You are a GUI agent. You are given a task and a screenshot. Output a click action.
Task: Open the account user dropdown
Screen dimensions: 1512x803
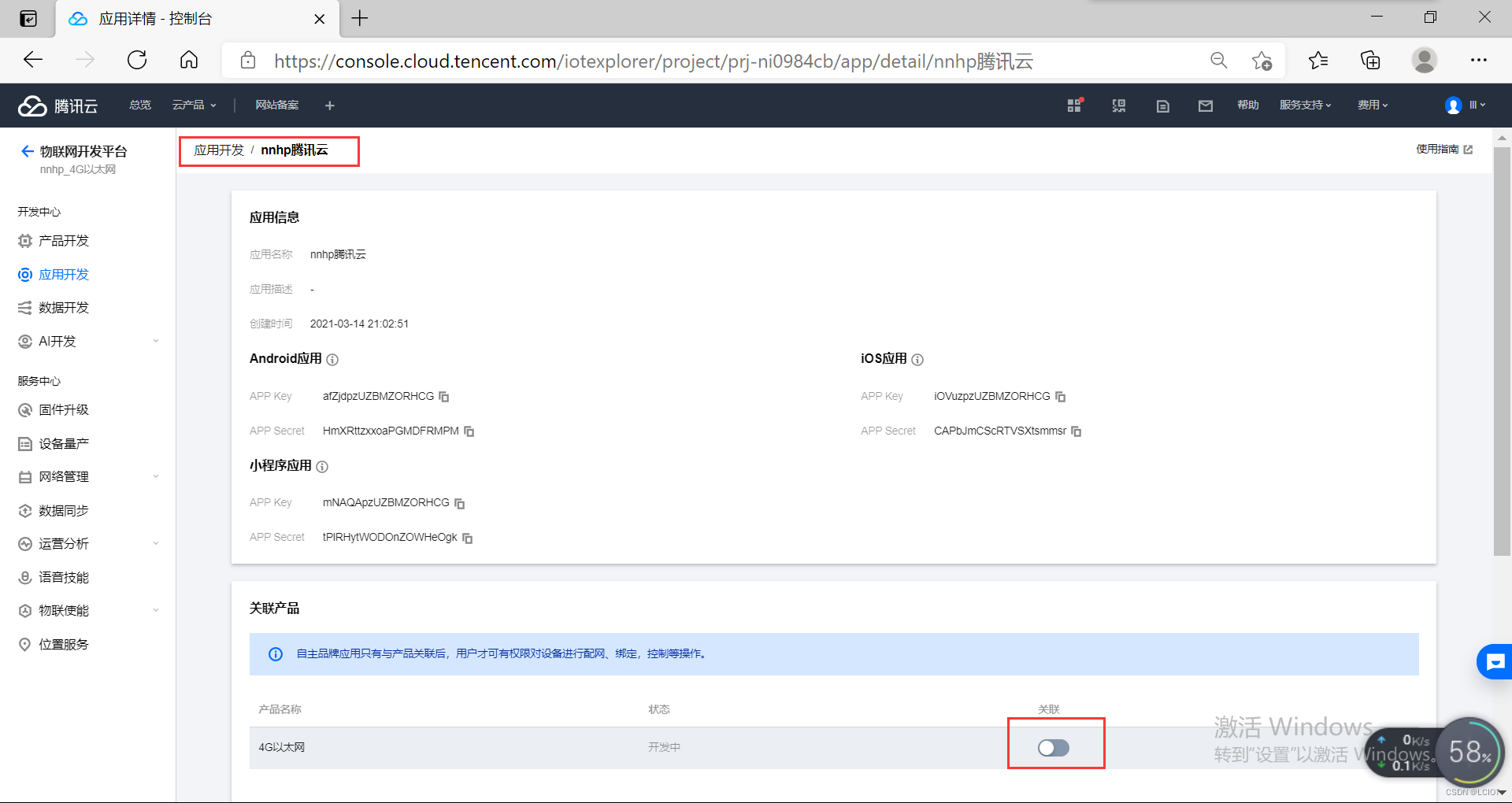tap(1465, 105)
